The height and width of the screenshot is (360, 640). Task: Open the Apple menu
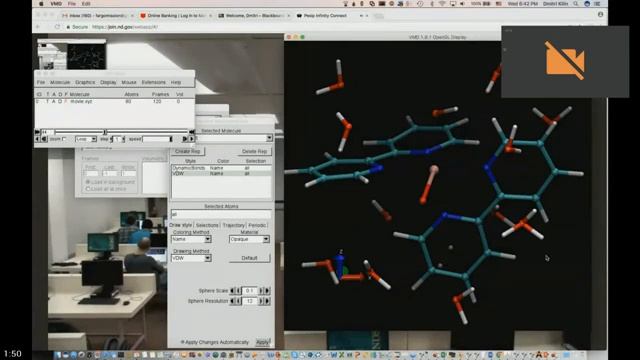[41, 4]
